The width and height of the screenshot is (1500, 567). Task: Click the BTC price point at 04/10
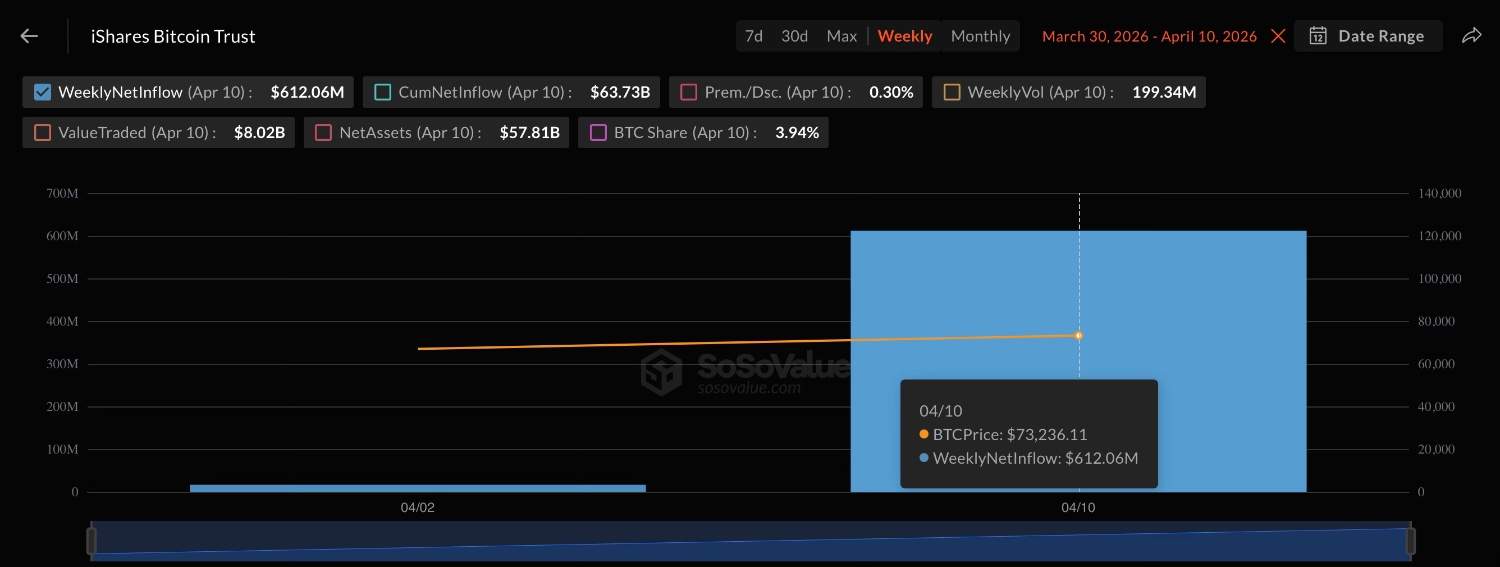pyautogui.click(x=1078, y=335)
